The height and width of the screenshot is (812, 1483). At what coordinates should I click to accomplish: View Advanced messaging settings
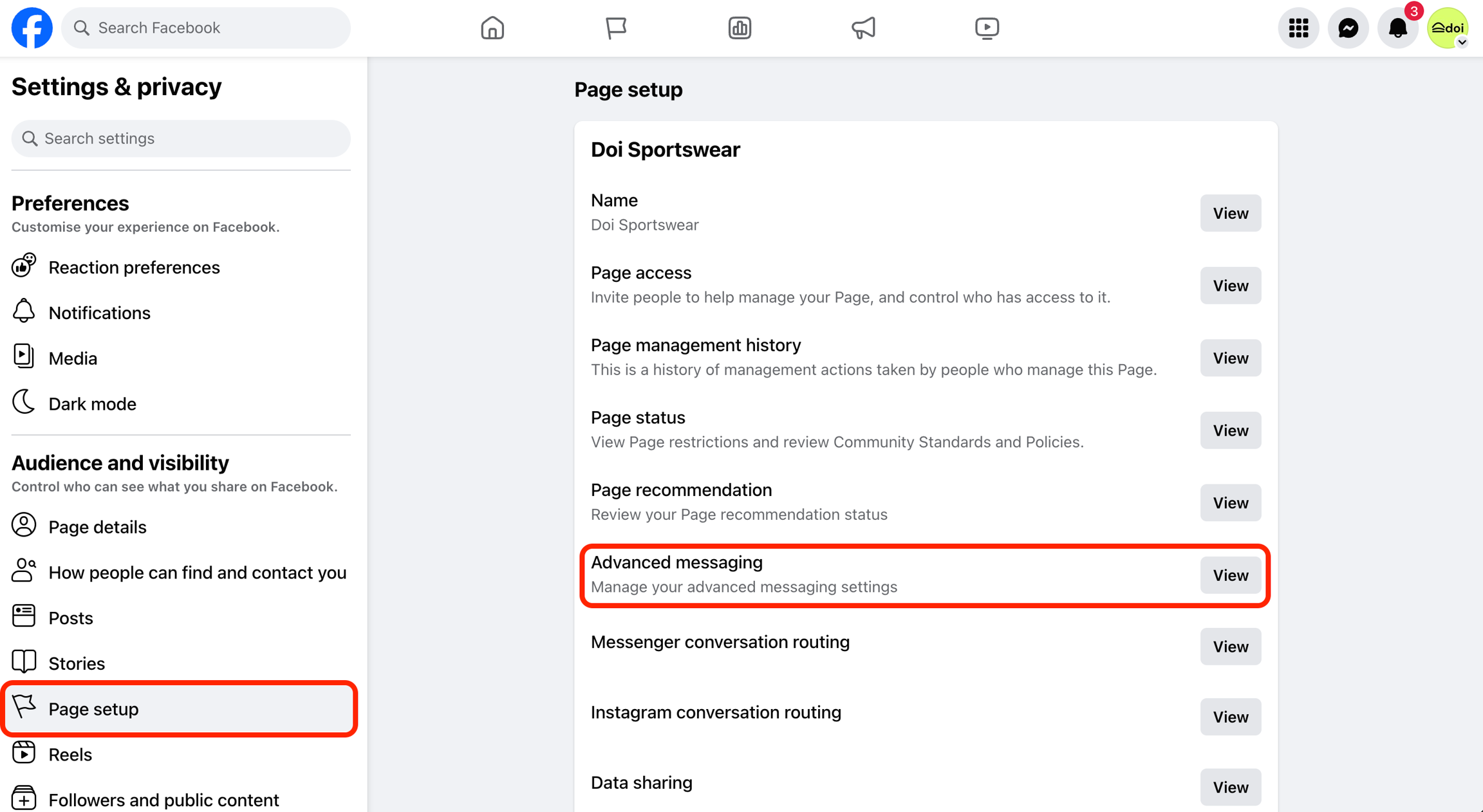point(1230,575)
